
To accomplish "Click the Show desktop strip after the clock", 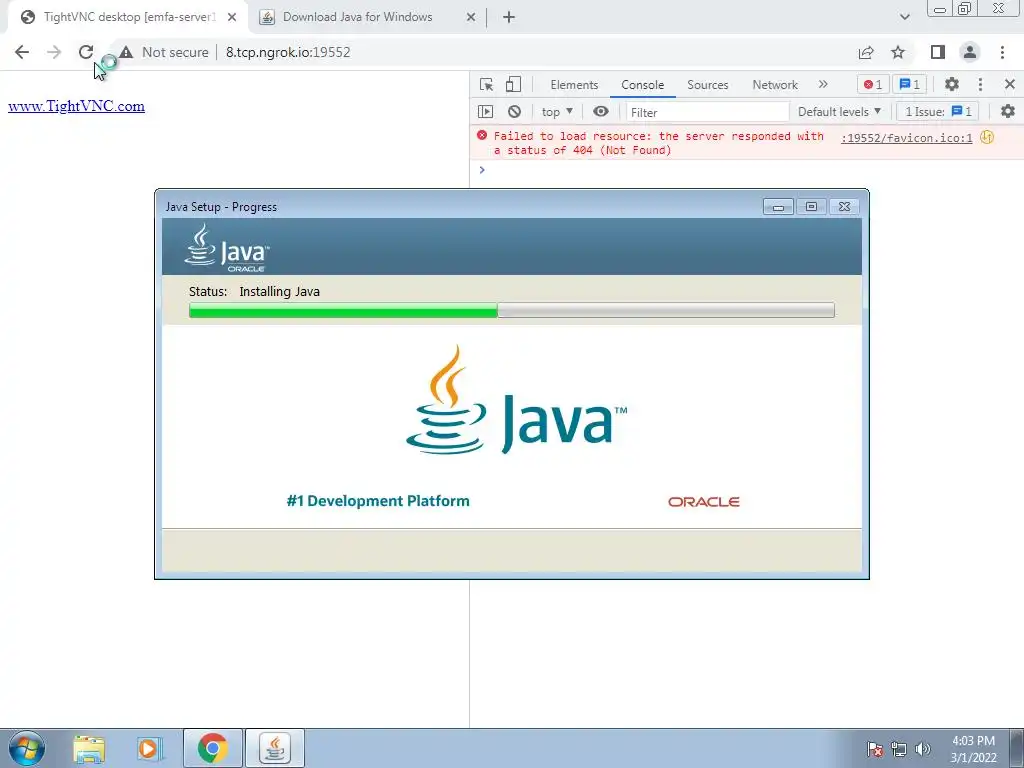I will pyautogui.click(x=1017, y=748).
